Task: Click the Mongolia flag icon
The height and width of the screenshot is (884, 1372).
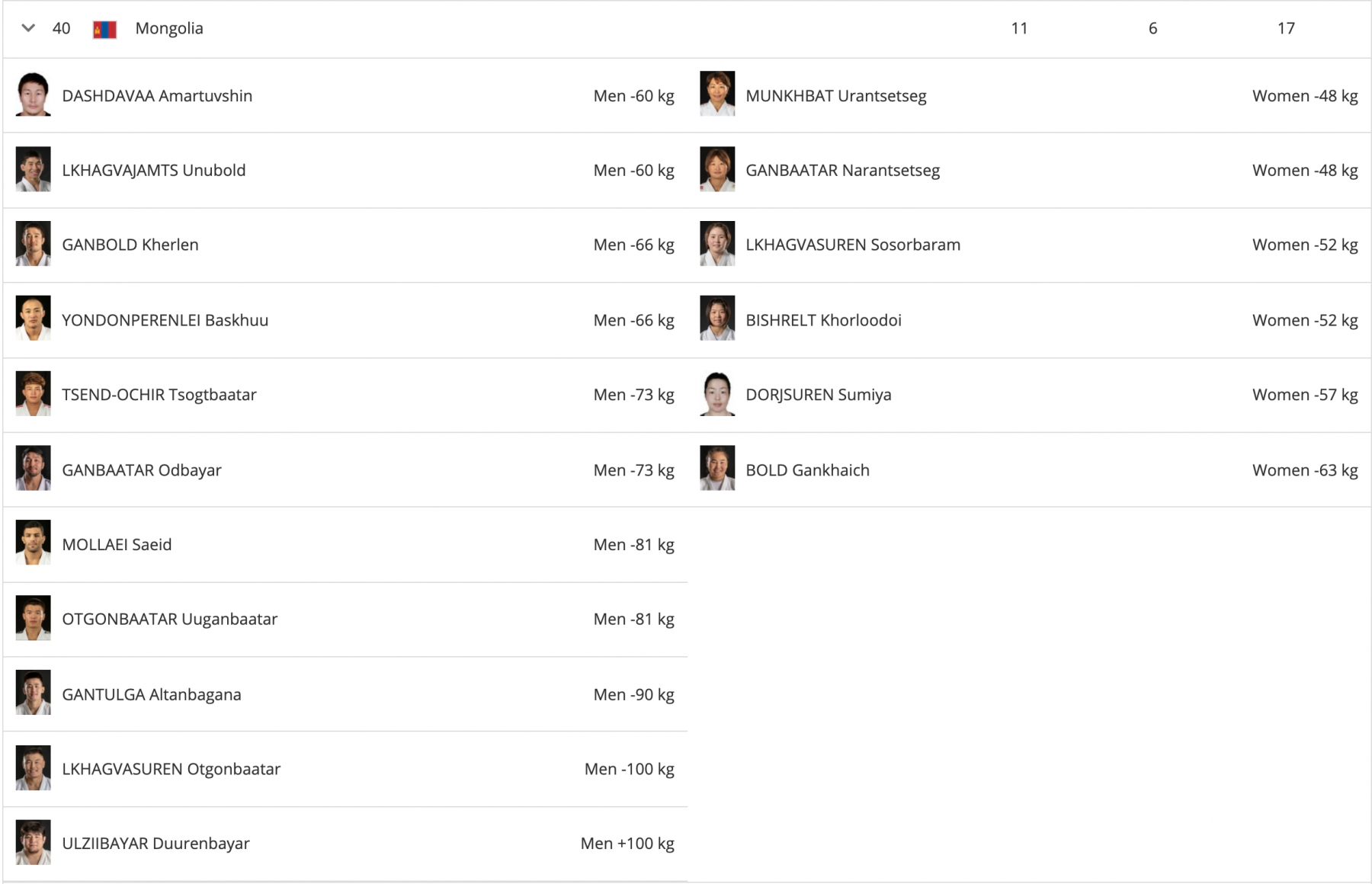Action: click(x=104, y=30)
